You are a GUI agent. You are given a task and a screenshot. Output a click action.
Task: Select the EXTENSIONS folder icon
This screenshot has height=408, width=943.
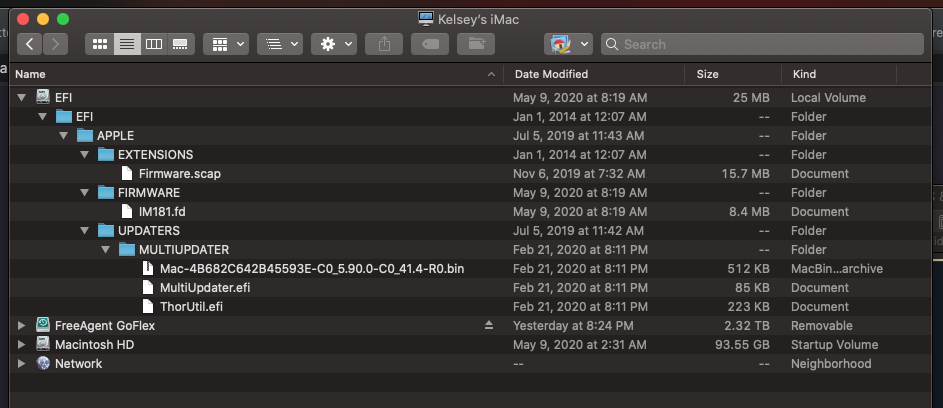[106, 155]
